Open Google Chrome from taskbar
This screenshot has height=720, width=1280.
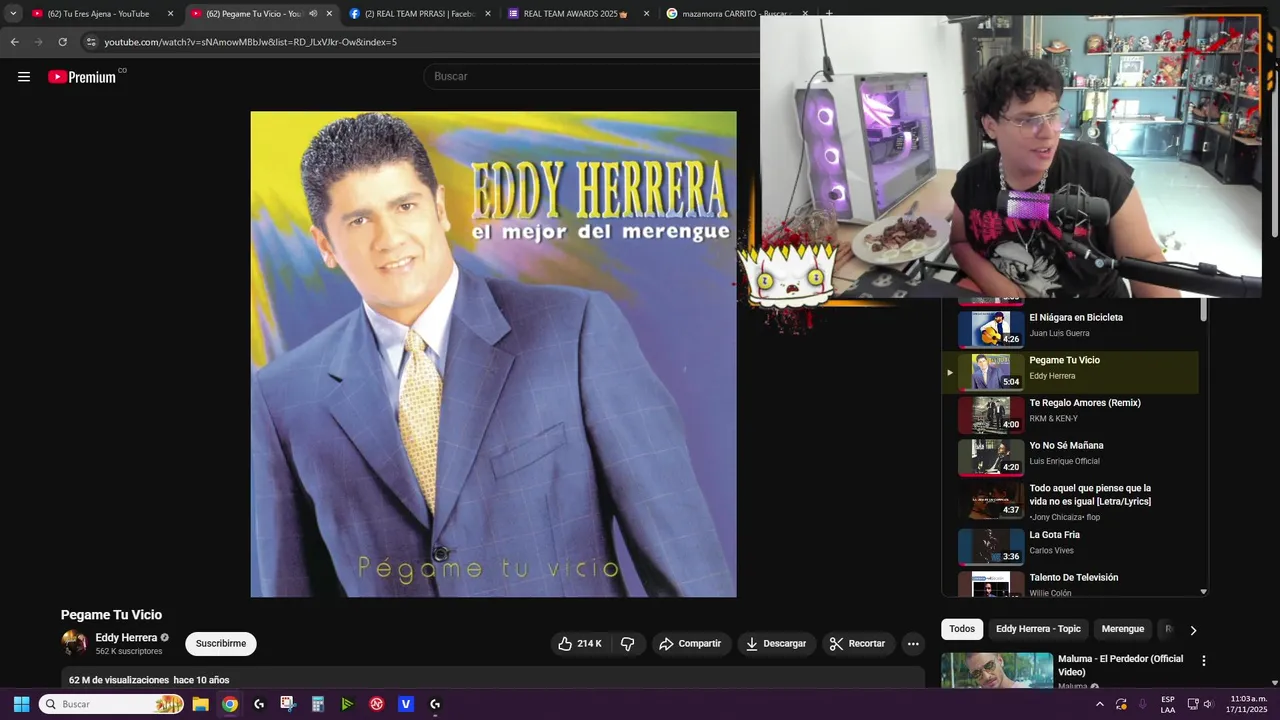coord(230,704)
